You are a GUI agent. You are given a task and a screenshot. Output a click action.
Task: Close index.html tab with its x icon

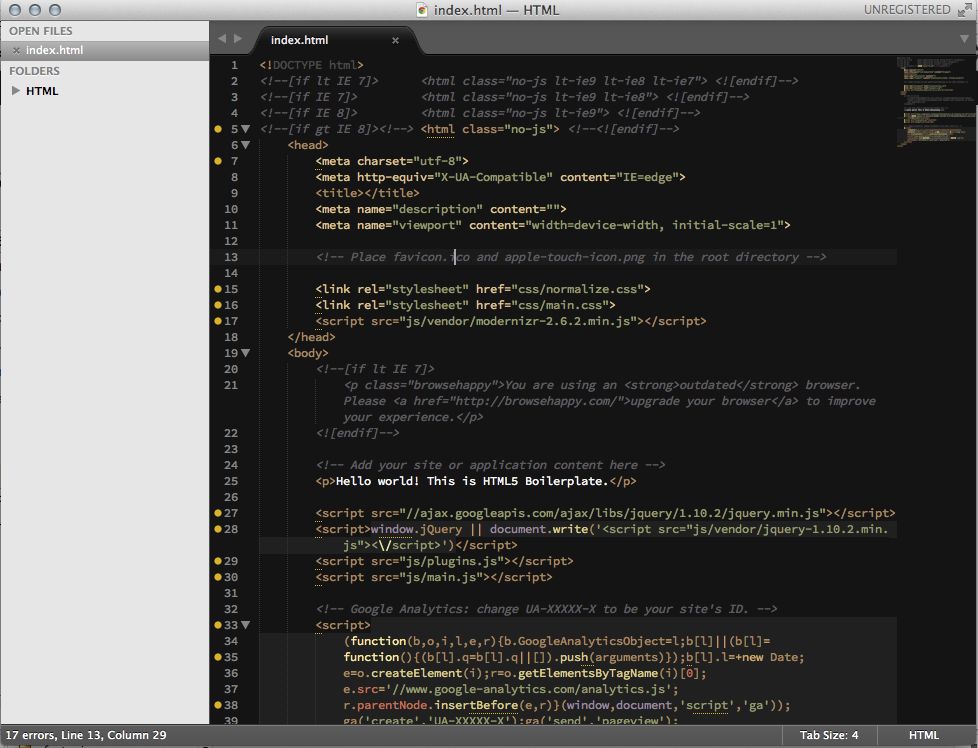(x=395, y=40)
